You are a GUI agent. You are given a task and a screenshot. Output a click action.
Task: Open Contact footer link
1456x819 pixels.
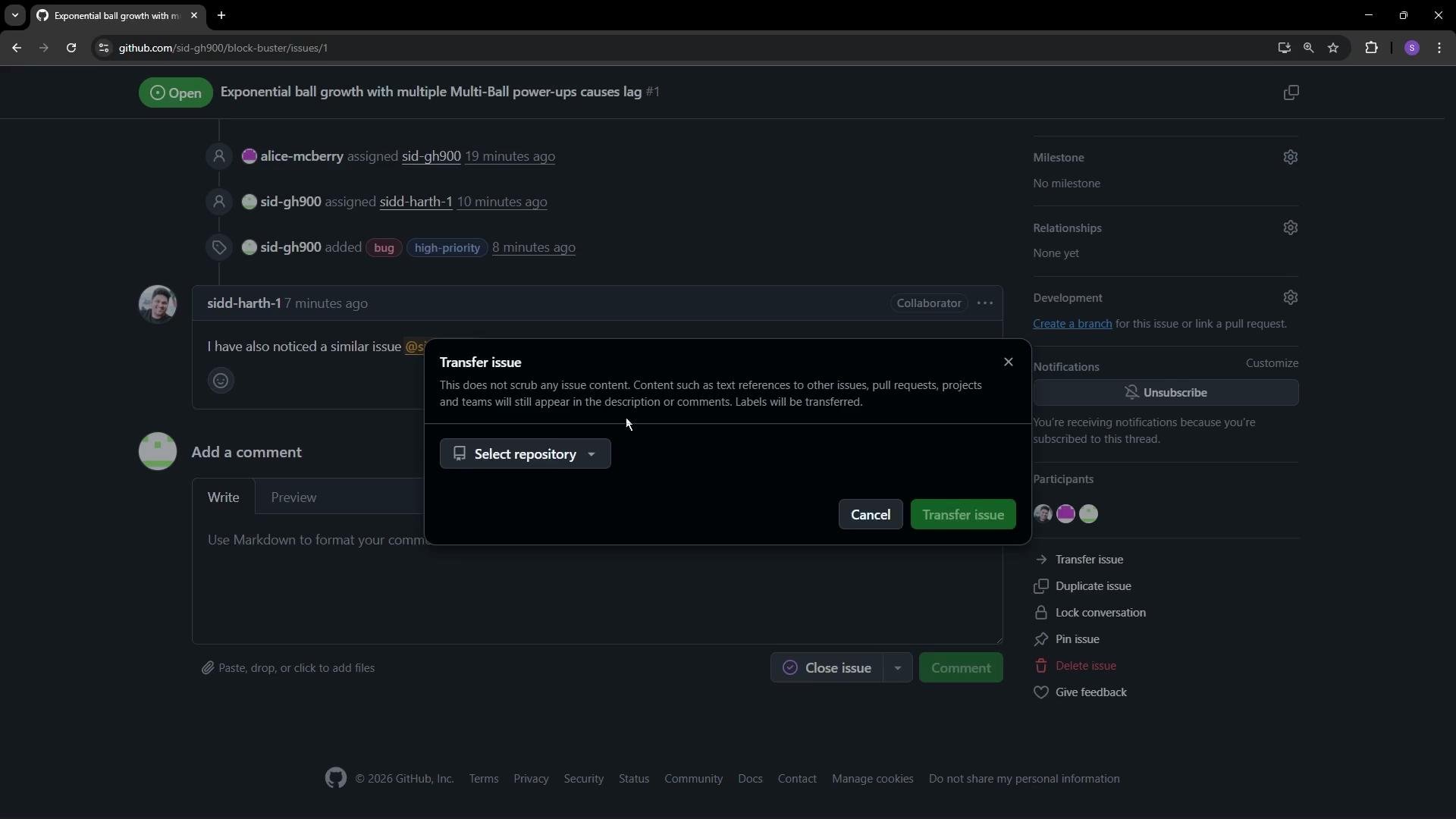pyautogui.click(x=797, y=779)
